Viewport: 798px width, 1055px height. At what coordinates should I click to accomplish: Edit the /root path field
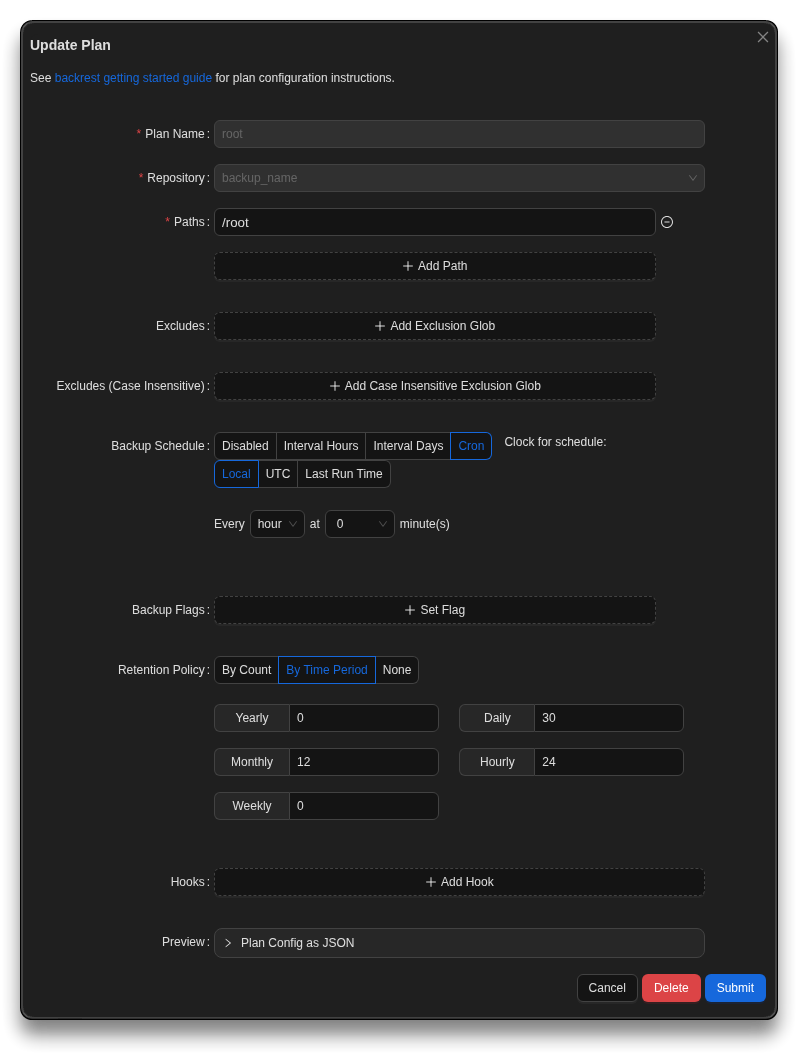435,222
